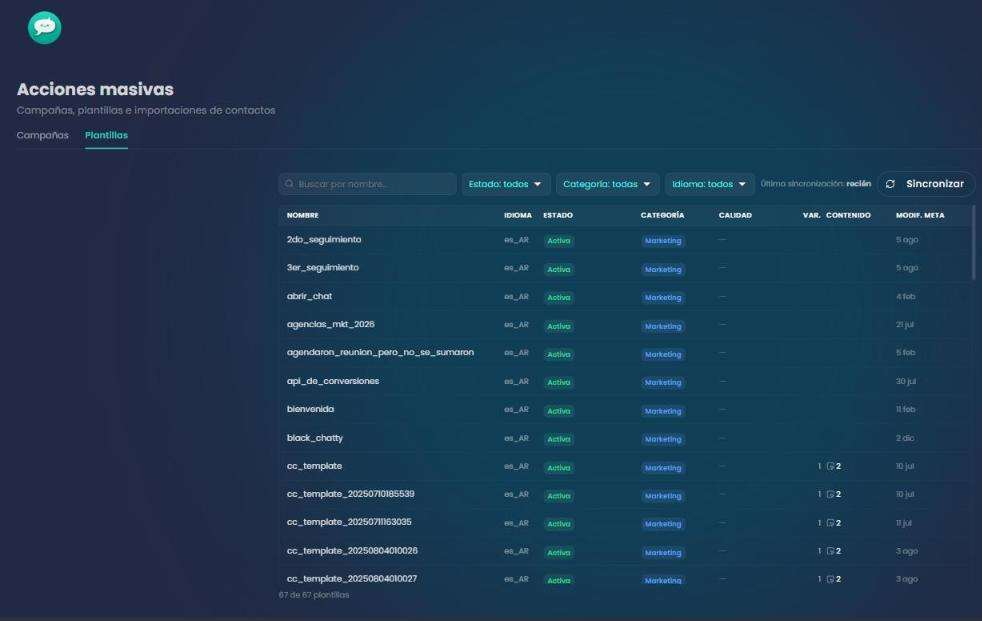This screenshot has width=982, height=621.
Task: Click the templates table vertical scrollbar
Action: (x=973, y=242)
